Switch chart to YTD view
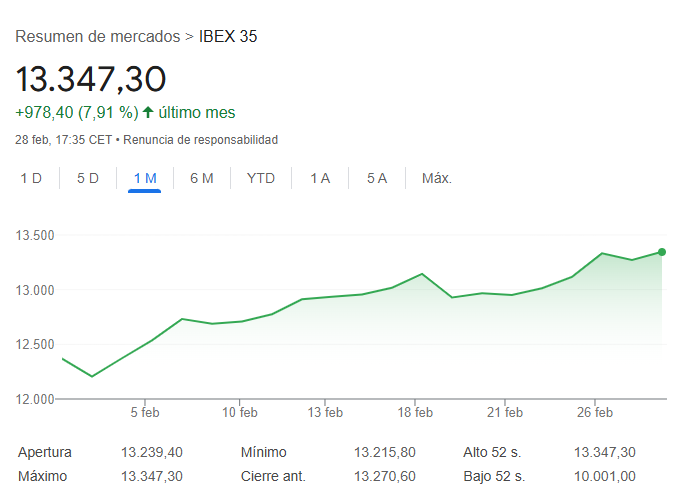Screen dimensions: 684x501 (261, 178)
